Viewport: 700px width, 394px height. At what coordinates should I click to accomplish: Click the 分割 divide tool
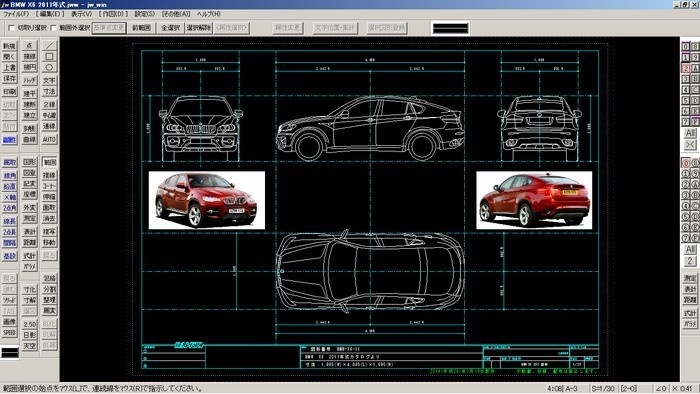tap(49, 289)
